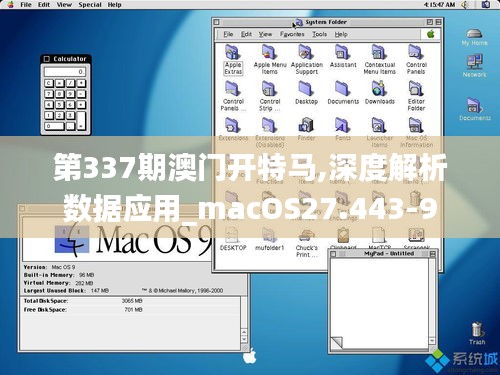Open the Scrapbook file icon
500x375 pixels.
[416, 236]
